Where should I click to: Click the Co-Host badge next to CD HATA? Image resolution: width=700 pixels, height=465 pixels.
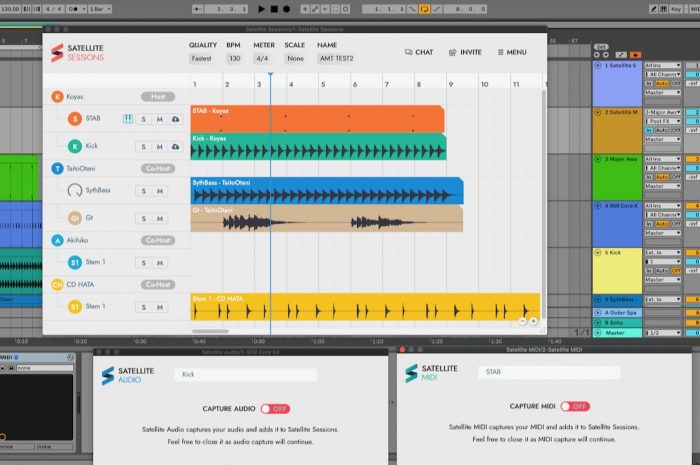(158, 284)
